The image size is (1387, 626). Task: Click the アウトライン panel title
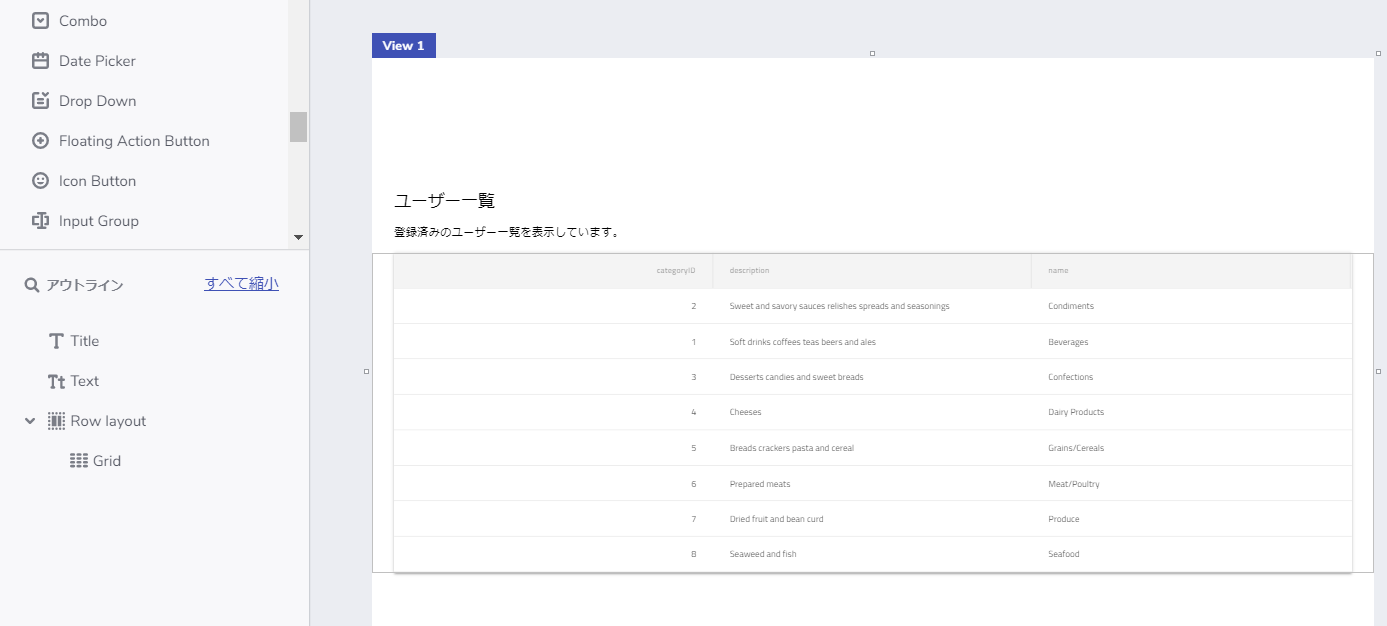pyautogui.click(x=85, y=285)
